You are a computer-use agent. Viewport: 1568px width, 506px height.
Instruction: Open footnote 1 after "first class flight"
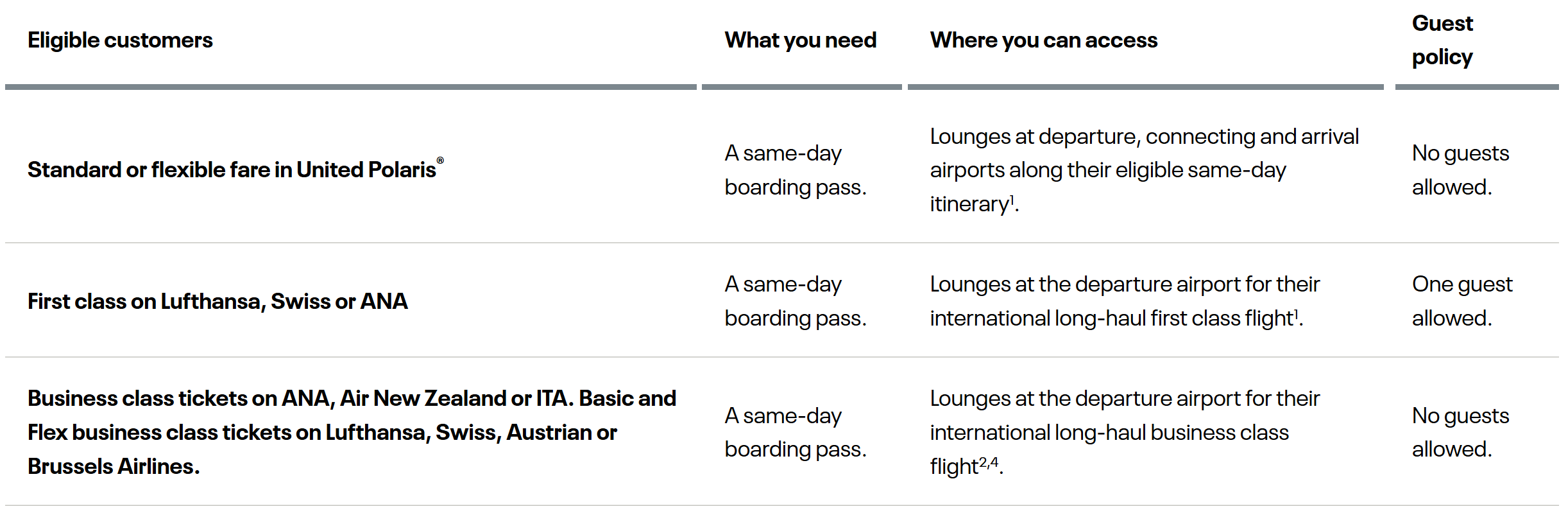1296,314
